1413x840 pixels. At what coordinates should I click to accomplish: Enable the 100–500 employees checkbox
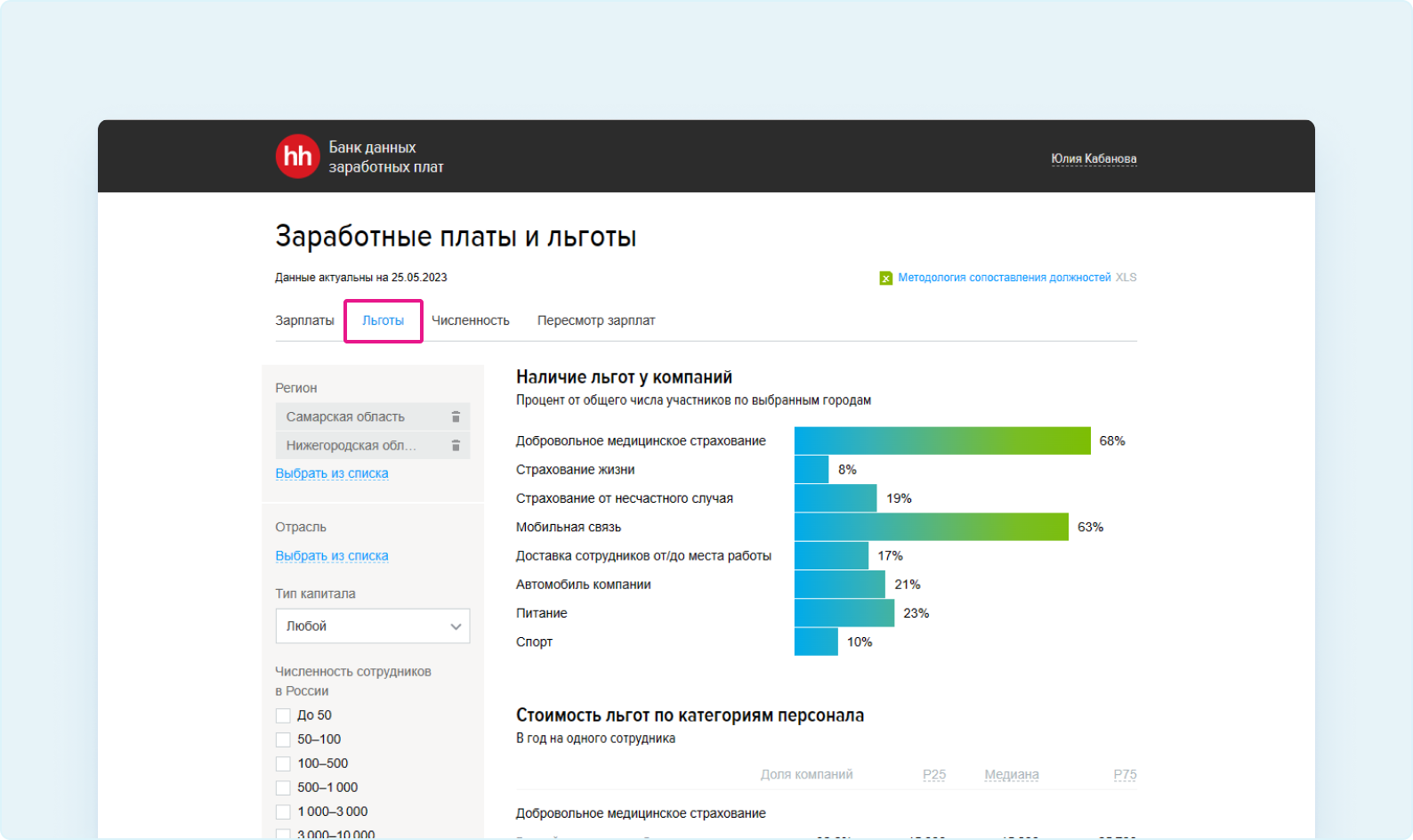pyautogui.click(x=283, y=763)
